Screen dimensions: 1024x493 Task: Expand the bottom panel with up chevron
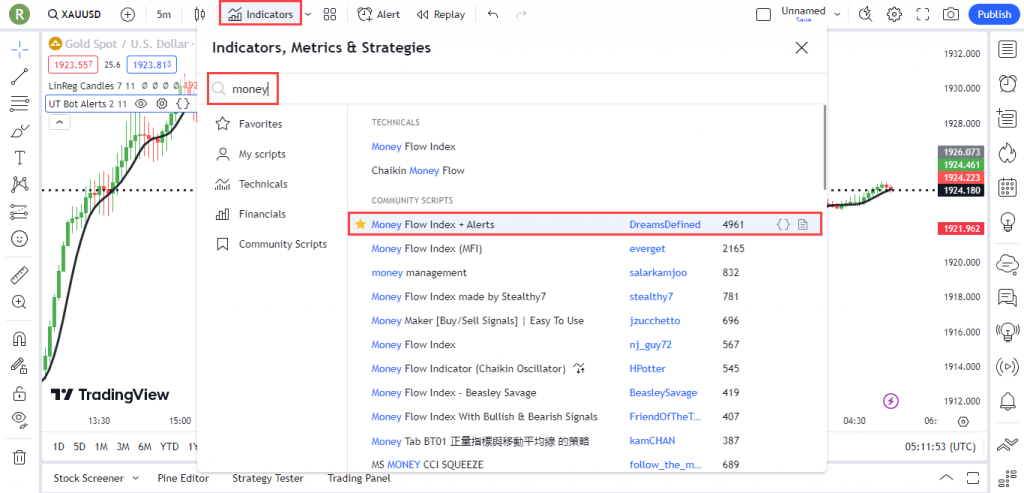(946, 477)
